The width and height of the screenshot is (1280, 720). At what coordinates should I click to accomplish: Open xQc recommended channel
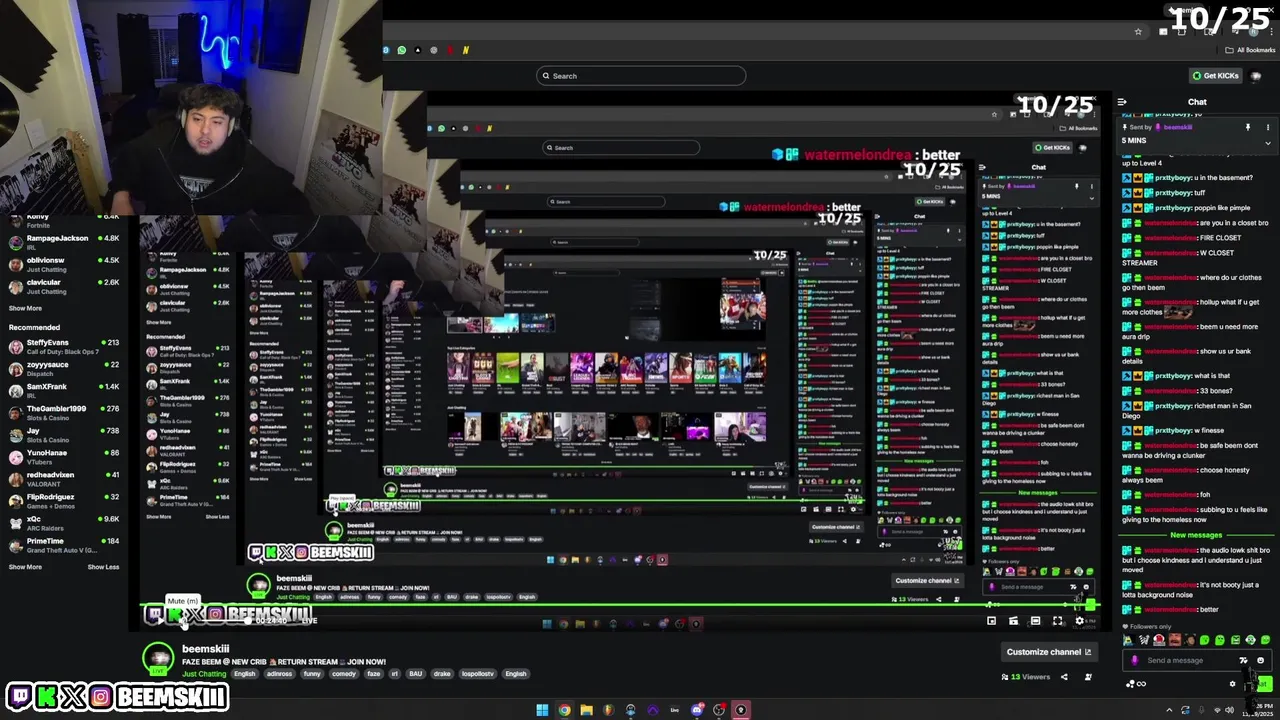65,524
